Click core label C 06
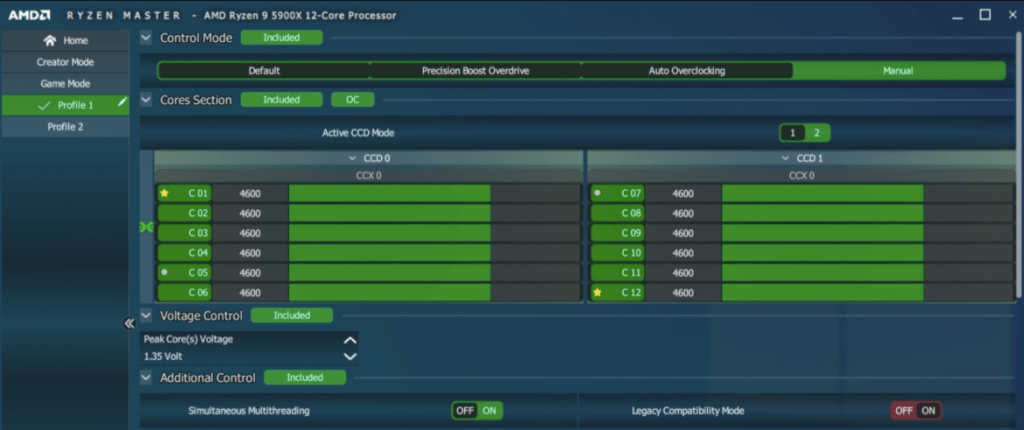Image resolution: width=1024 pixels, height=430 pixels. [x=184, y=293]
